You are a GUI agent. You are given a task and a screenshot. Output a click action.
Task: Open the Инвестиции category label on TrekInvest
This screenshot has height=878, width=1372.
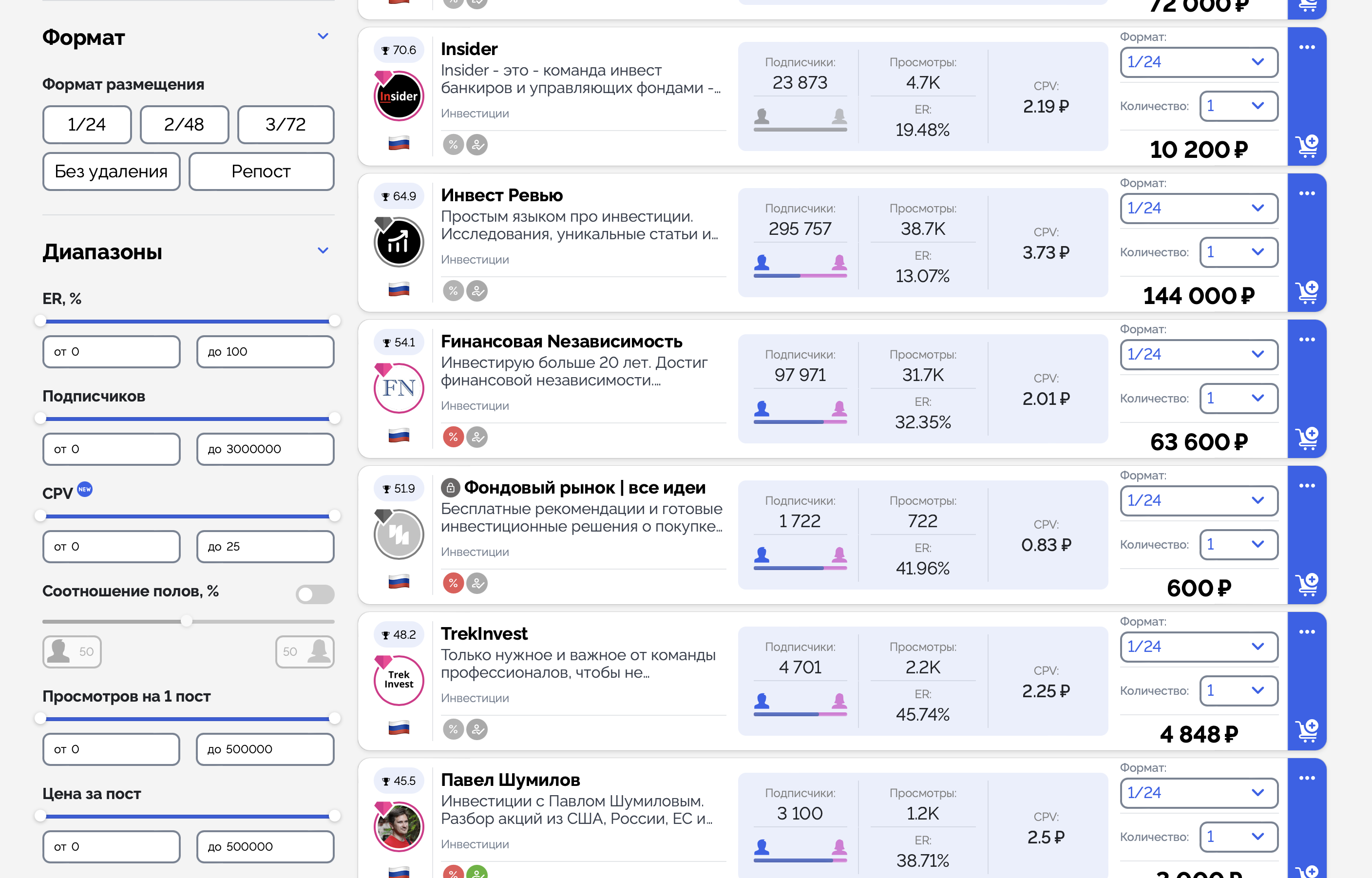click(x=475, y=697)
